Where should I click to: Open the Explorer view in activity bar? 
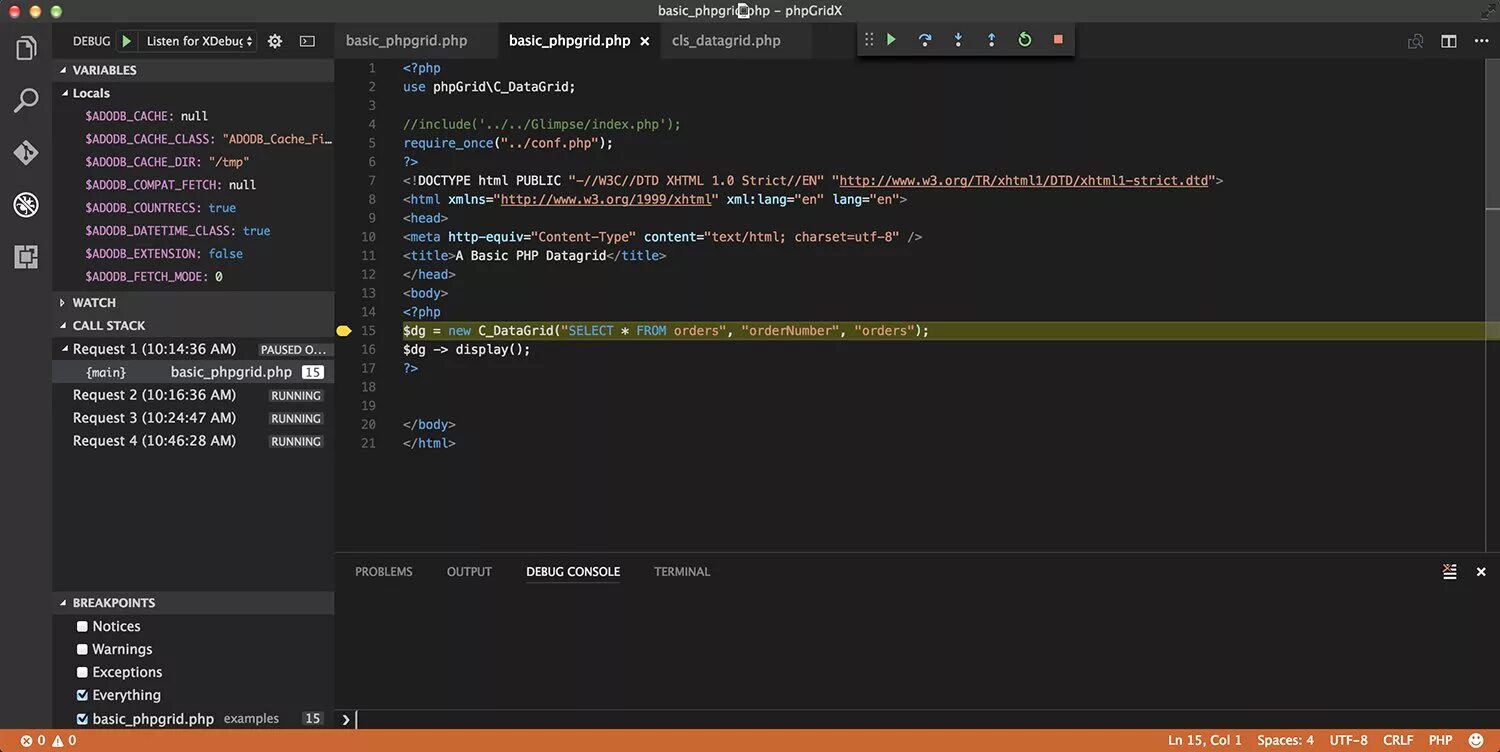26,48
